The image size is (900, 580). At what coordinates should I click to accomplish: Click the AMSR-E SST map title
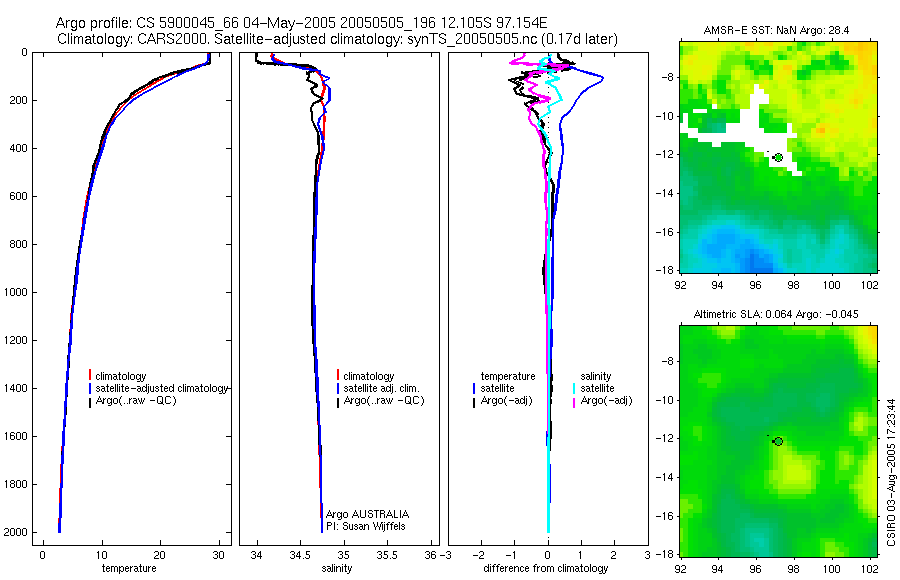[777, 30]
